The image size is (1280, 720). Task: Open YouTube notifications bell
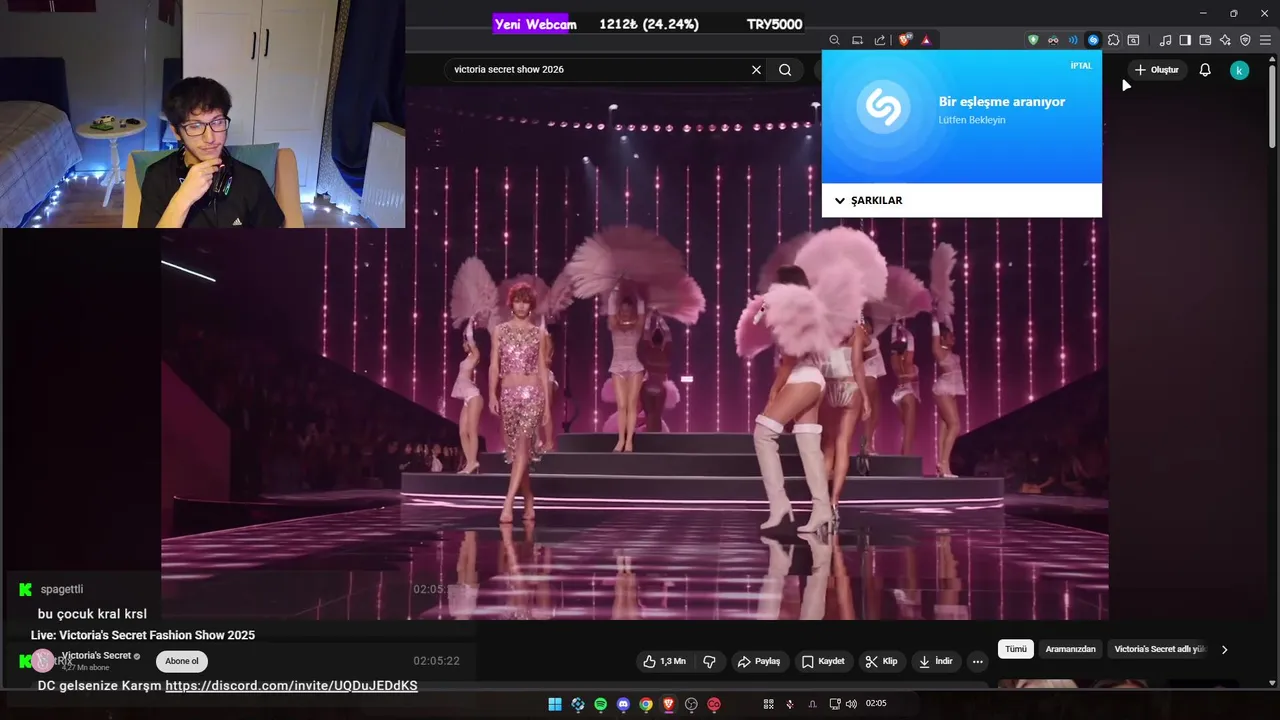tap(1205, 70)
